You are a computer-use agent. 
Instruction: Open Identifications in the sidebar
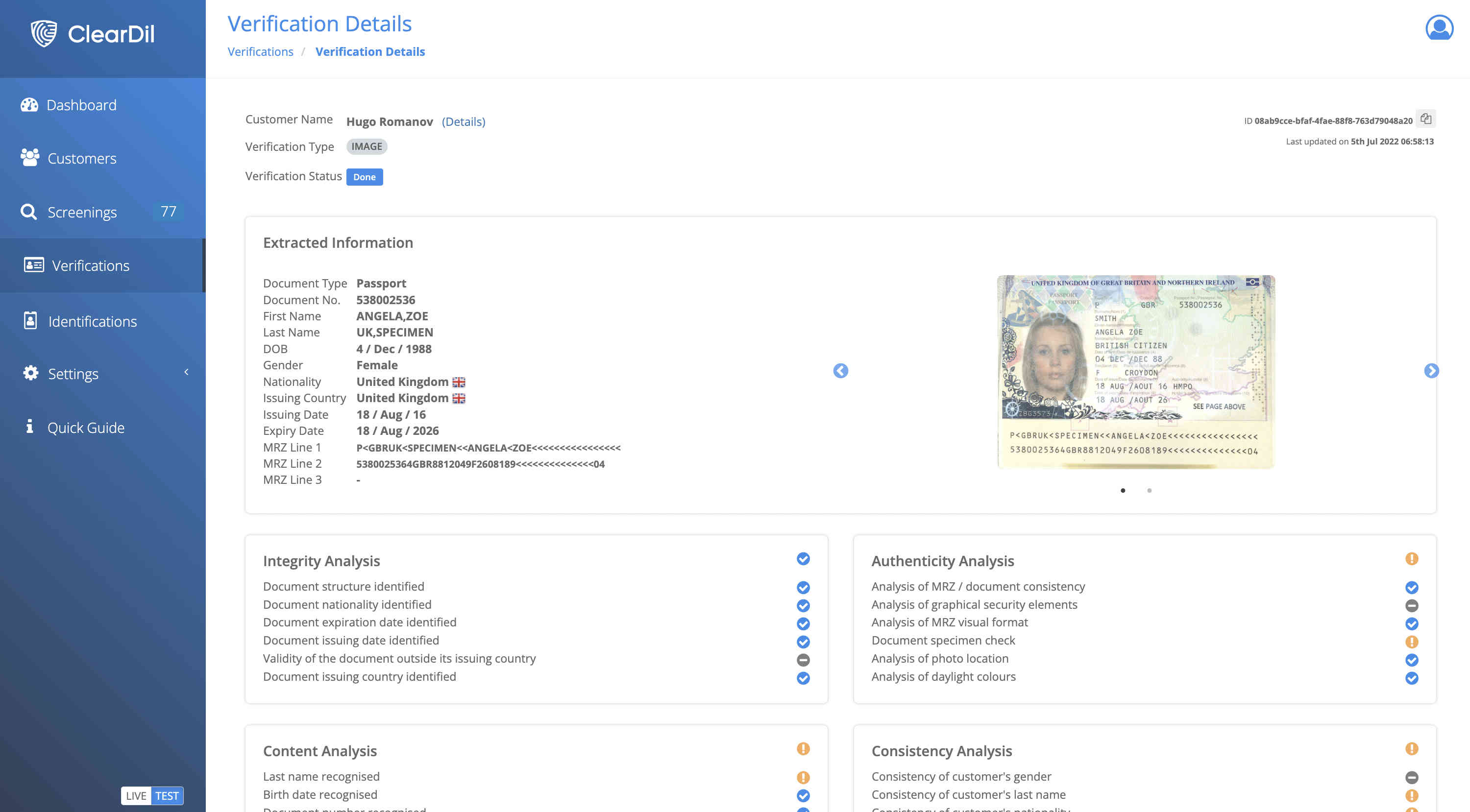point(103,321)
